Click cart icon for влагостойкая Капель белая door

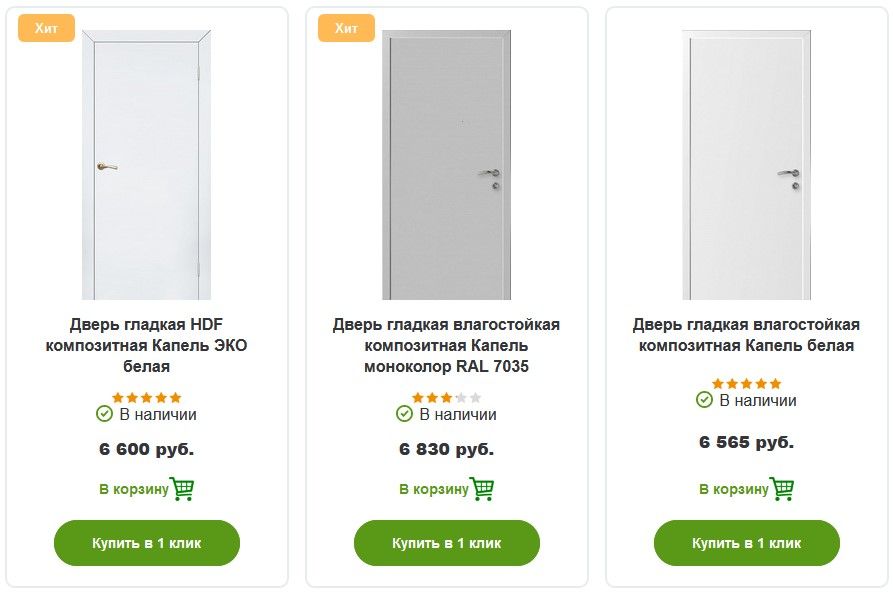[782, 489]
